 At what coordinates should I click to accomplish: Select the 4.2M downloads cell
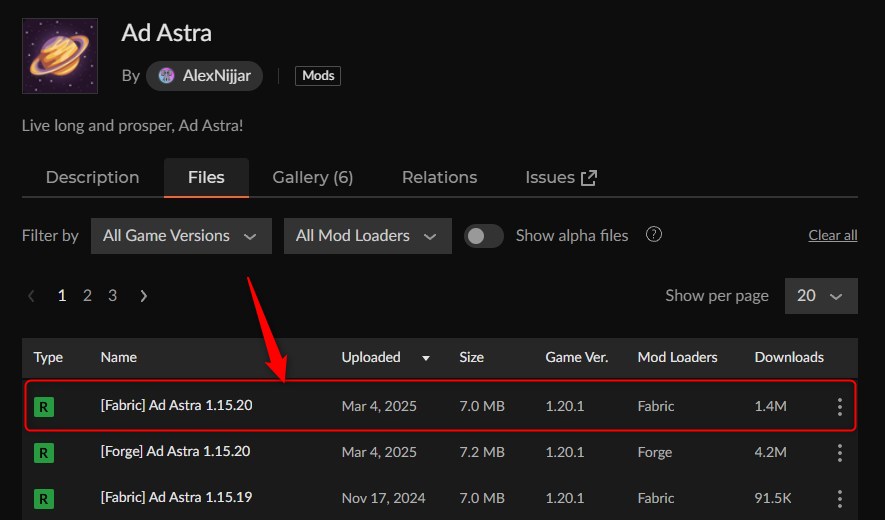pos(770,453)
